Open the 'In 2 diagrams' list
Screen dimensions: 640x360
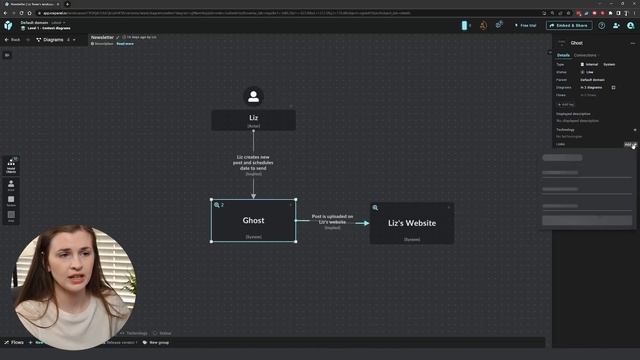tap(591, 87)
